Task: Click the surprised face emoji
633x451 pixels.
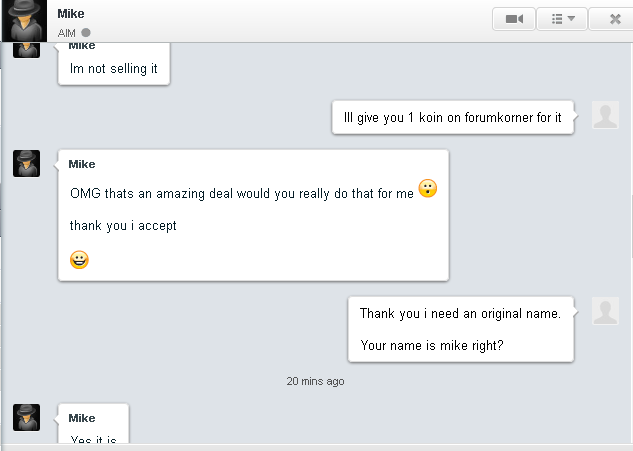Action: coord(428,189)
